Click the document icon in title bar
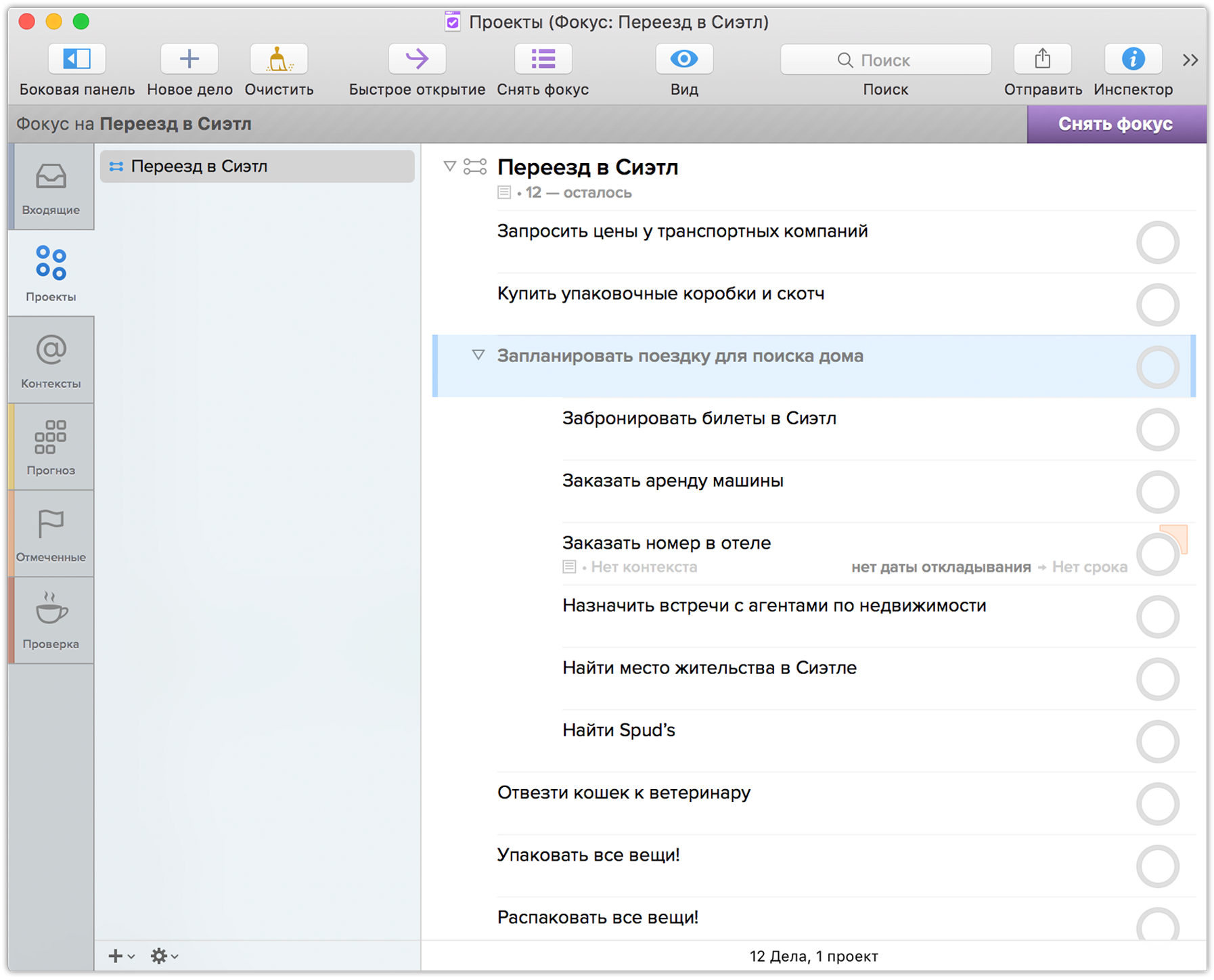 [453, 22]
